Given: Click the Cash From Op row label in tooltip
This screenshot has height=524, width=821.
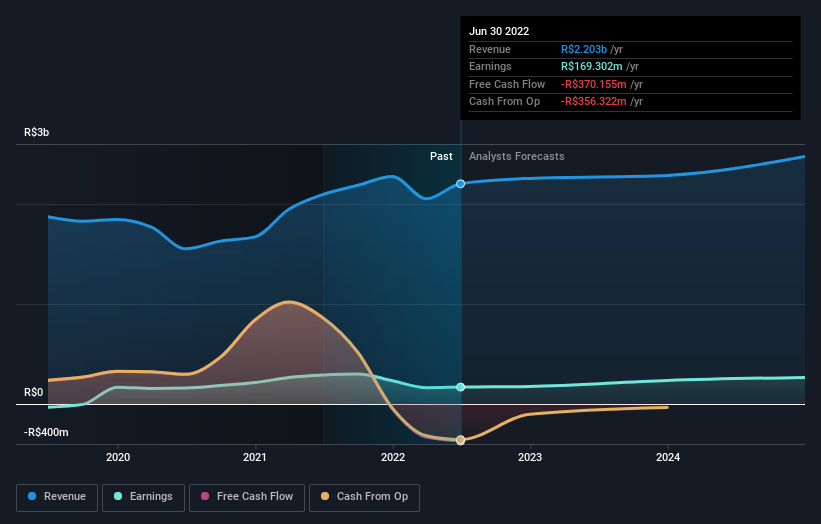Looking at the screenshot, I should point(504,102).
